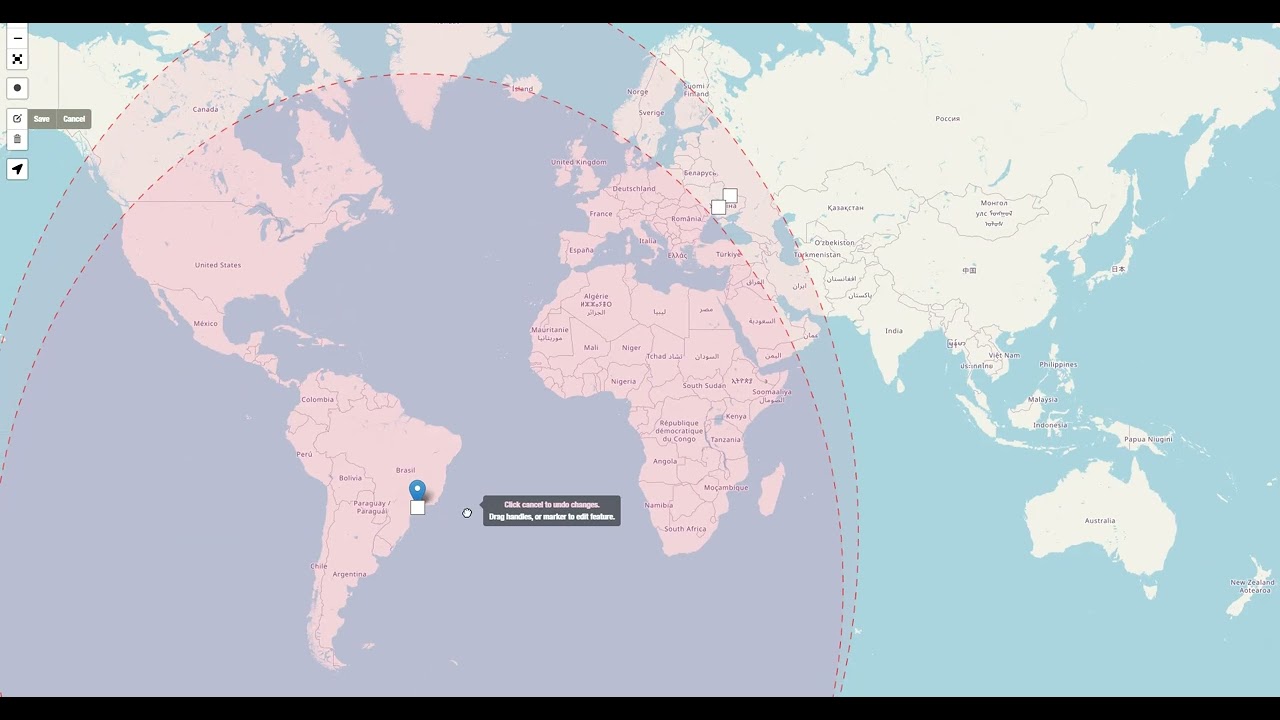Click the "Brasil" map label
Image resolution: width=1280 pixels, height=720 pixels.
pos(405,470)
